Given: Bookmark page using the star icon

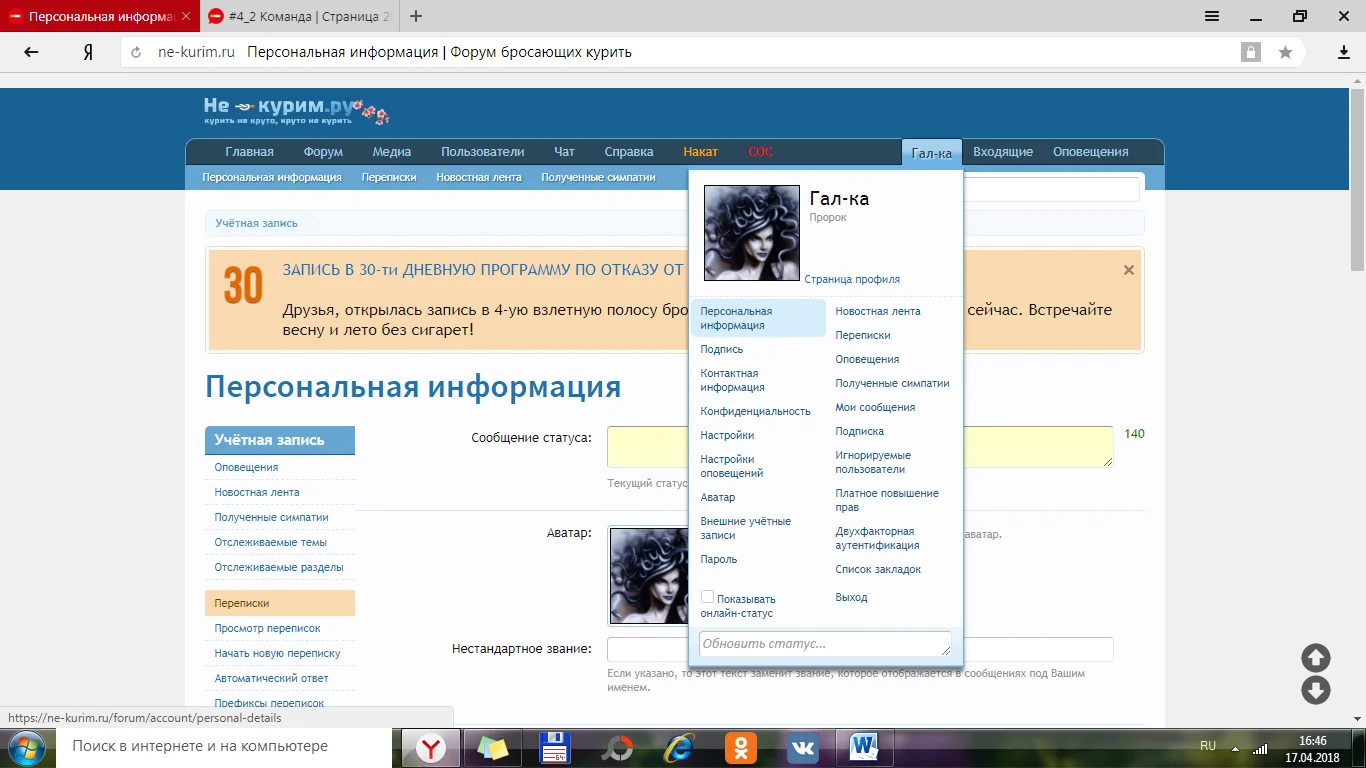Looking at the screenshot, I should 1285,52.
